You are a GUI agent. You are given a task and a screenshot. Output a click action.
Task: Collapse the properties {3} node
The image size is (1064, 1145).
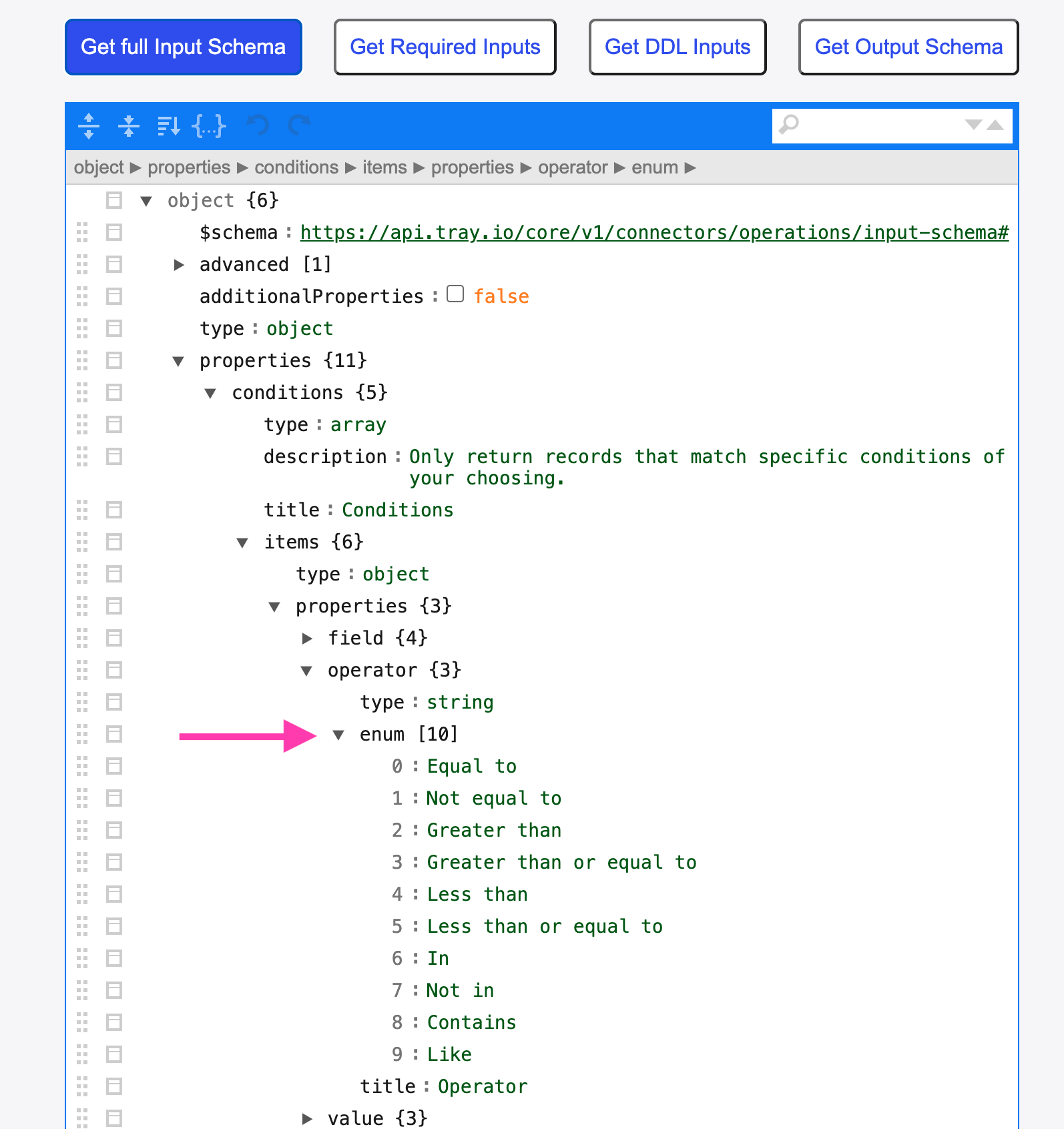point(274,607)
